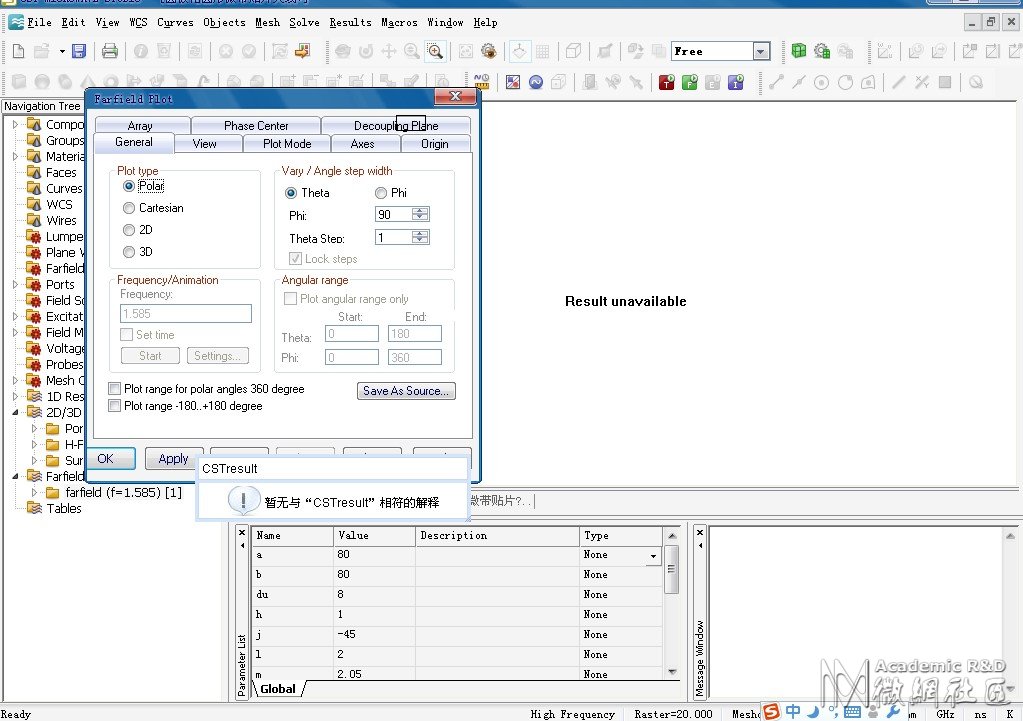Show the green mesh view cube

click(x=799, y=51)
